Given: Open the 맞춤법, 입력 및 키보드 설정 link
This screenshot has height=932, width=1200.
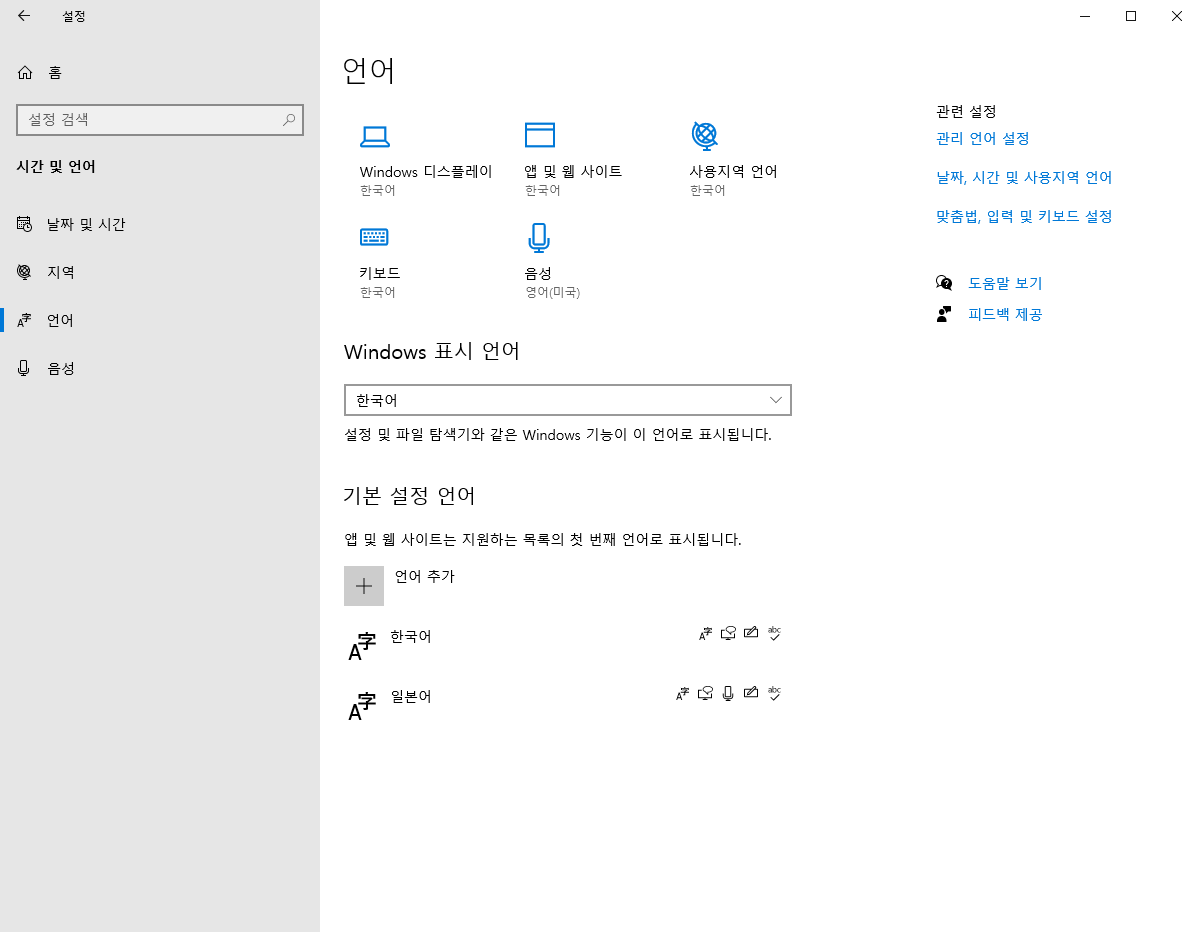Looking at the screenshot, I should click(x=1024, y=216).
